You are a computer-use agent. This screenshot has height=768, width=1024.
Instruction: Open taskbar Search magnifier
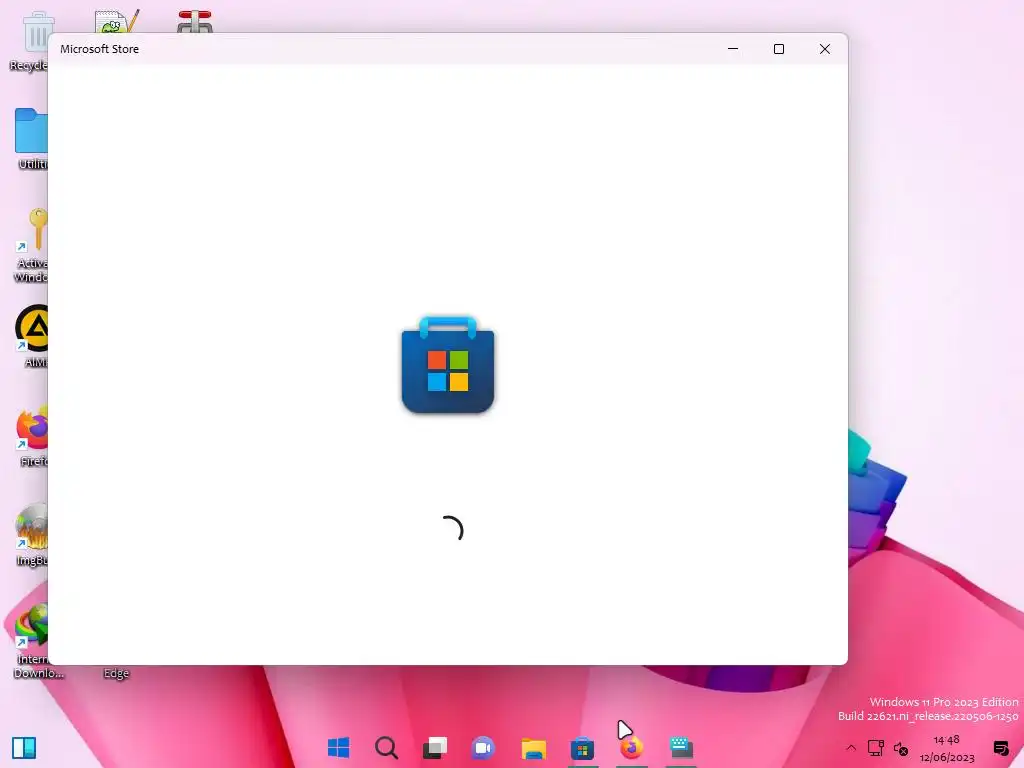(x=387, y=748)
